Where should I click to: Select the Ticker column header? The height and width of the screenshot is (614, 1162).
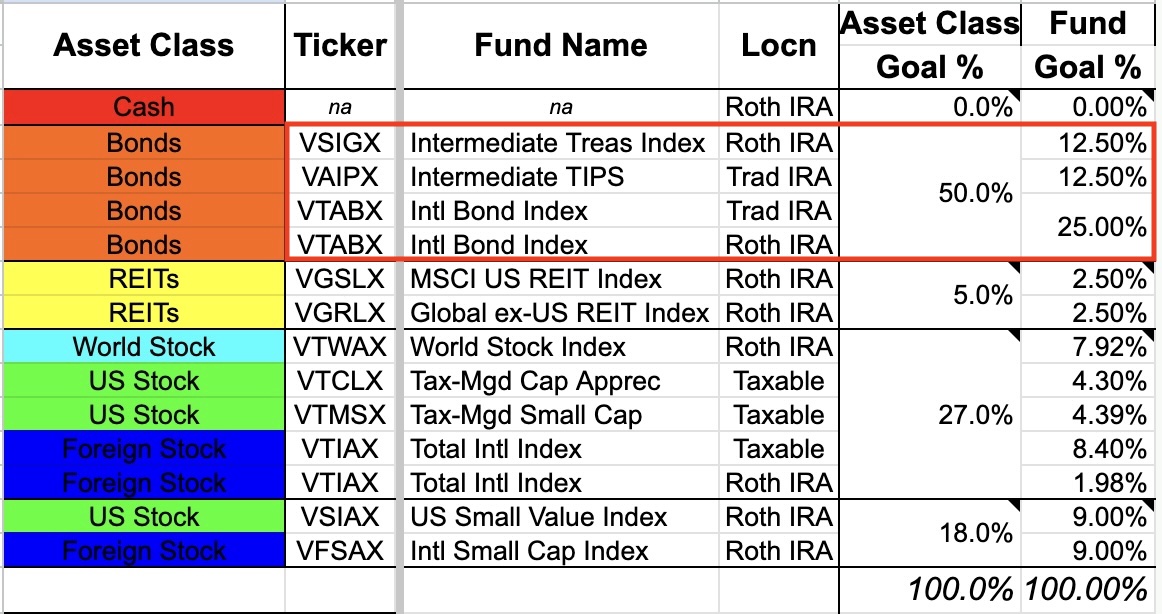(340, 45)
